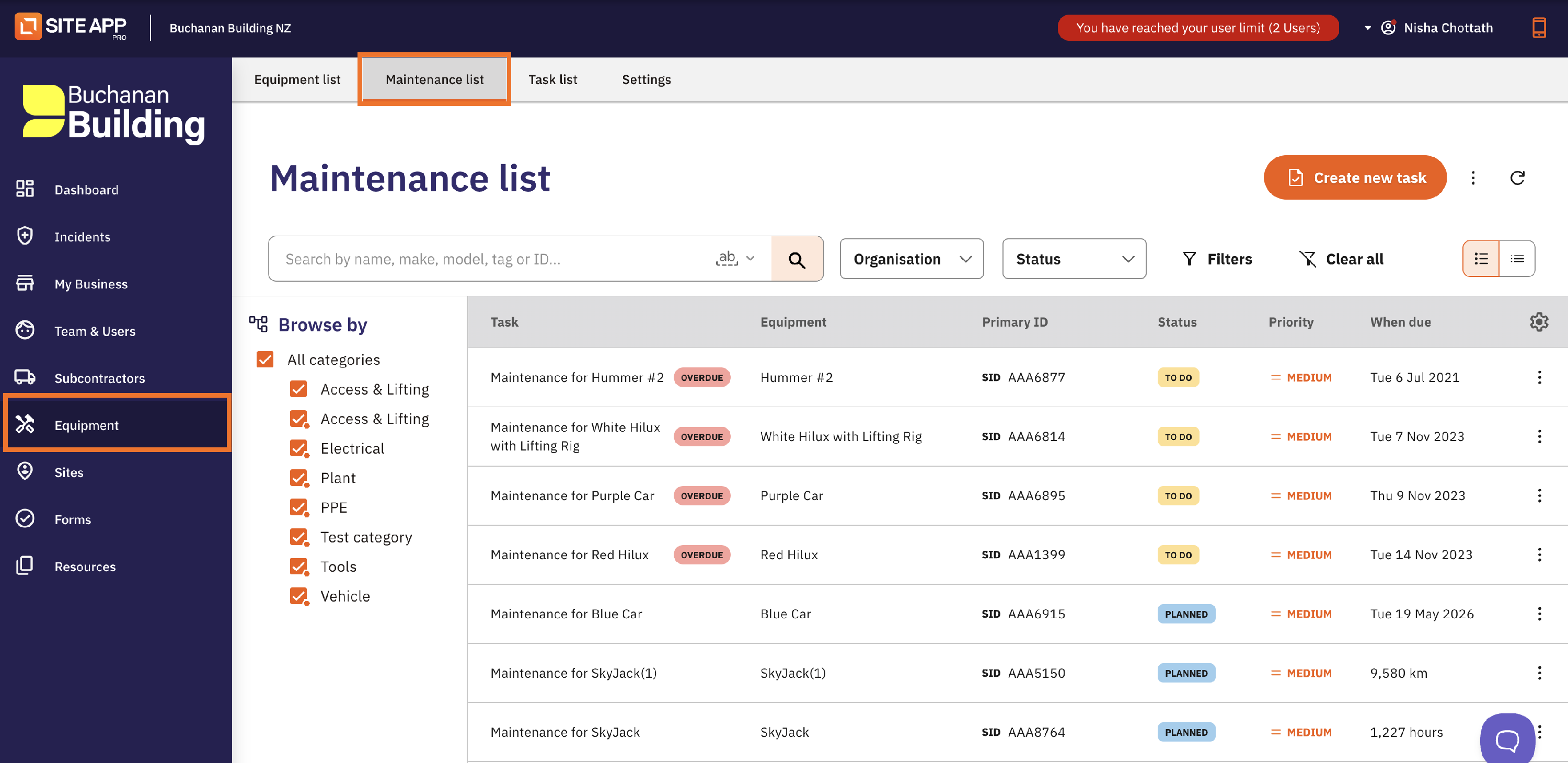Click the mobile phone icon in header
The image size is (1568, 763).
click(1539, 27)
